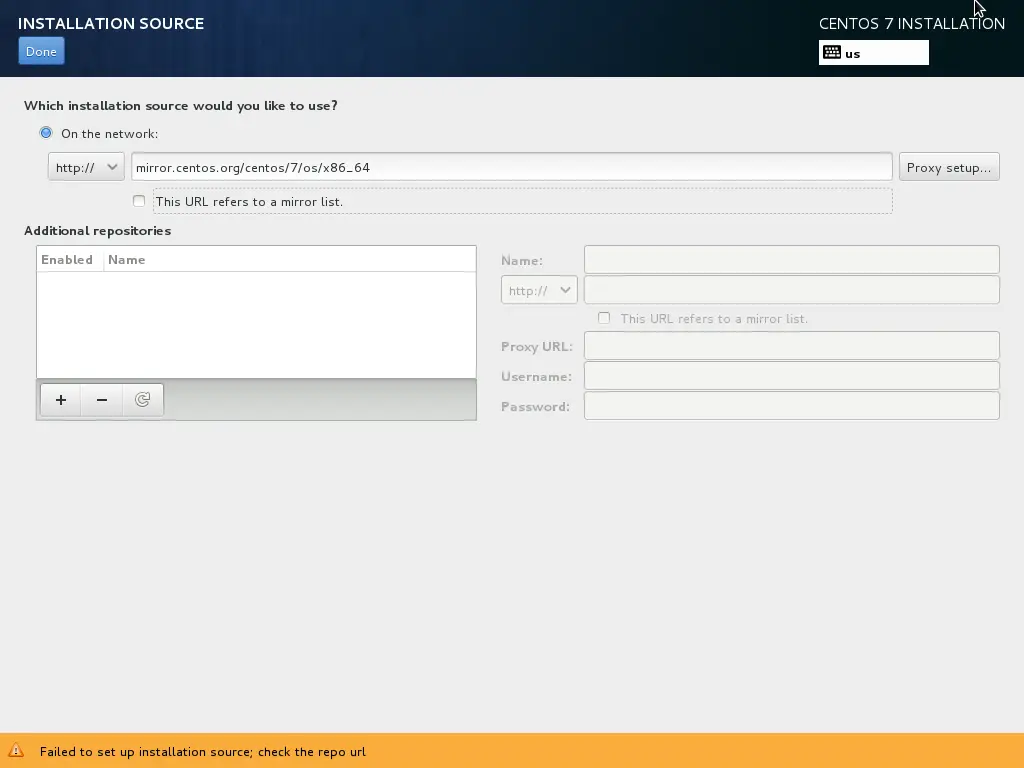Click the Done button
This screenshot has width=1024, height=768.
[41, 52]
